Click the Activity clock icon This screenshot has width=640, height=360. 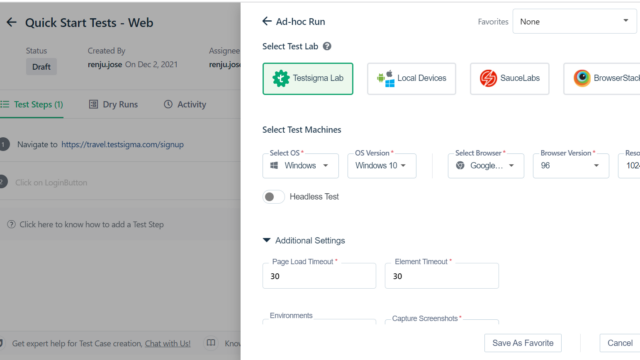(x=168, y=104)
